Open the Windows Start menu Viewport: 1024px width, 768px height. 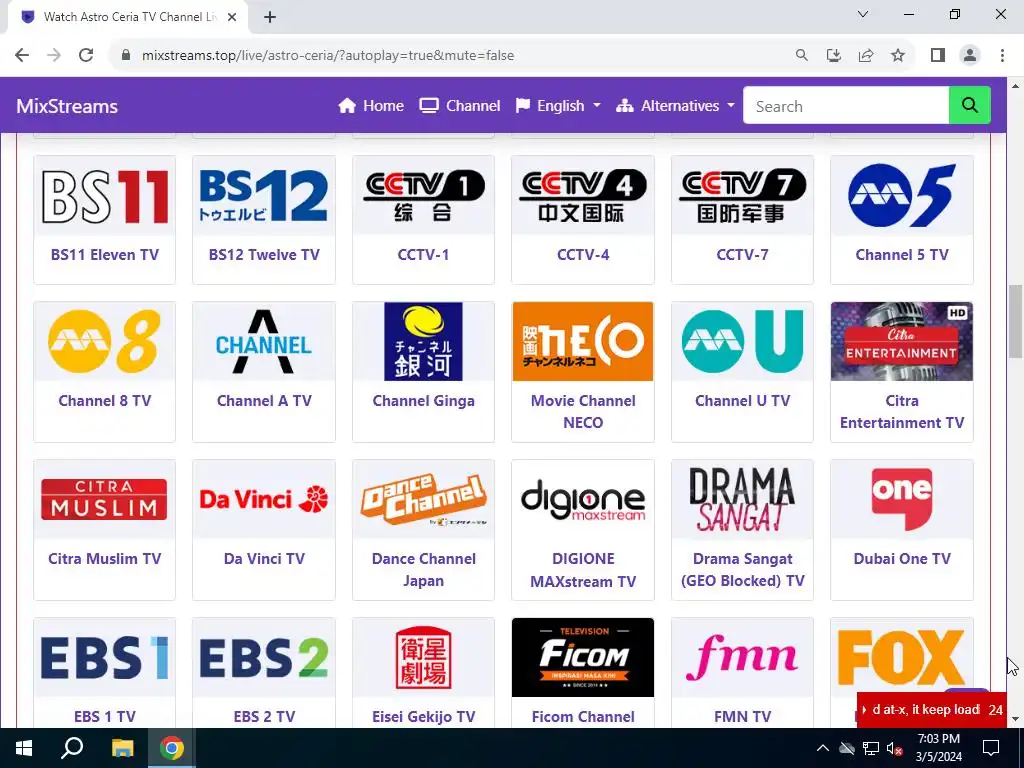pos(24,748)
